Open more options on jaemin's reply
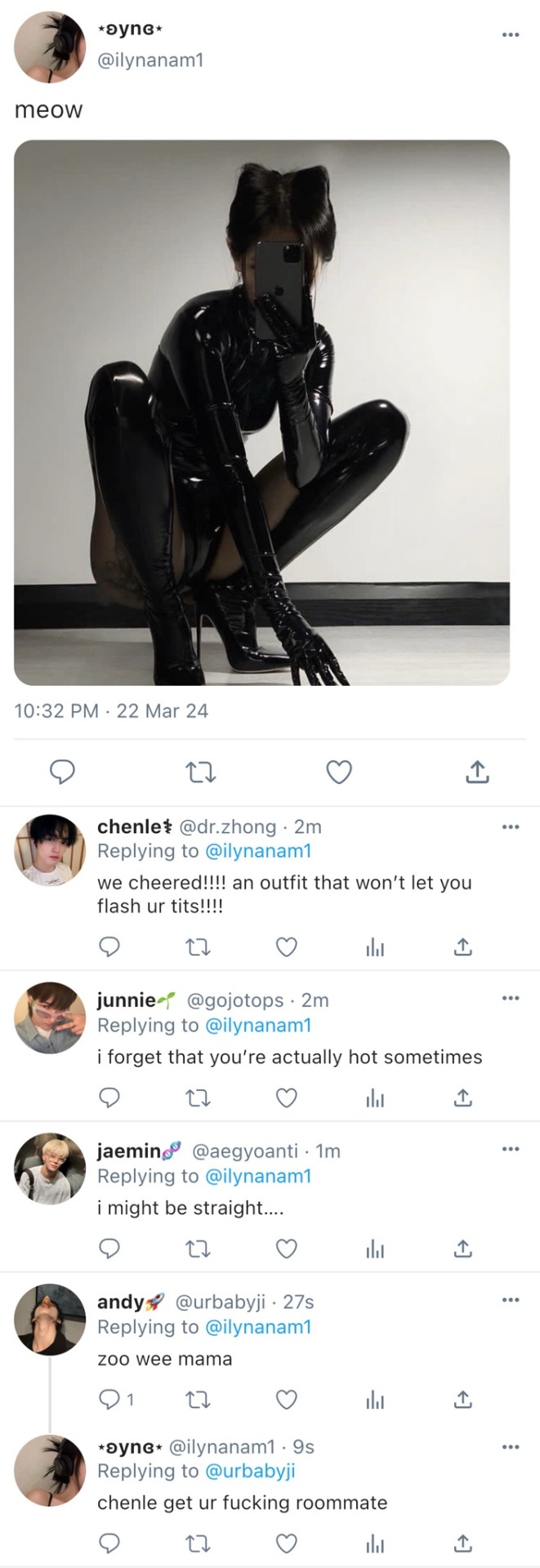540x1568 pixels. click(511, 1149)
